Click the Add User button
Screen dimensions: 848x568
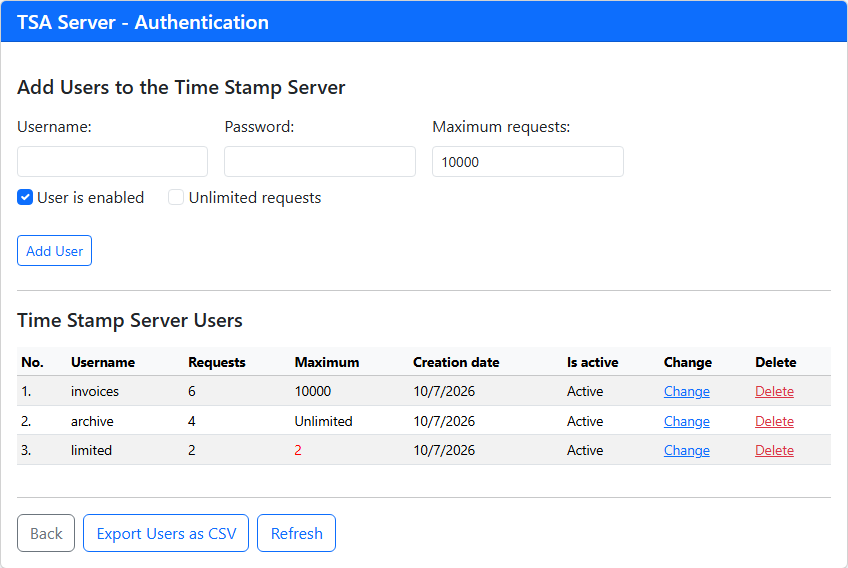55,250
